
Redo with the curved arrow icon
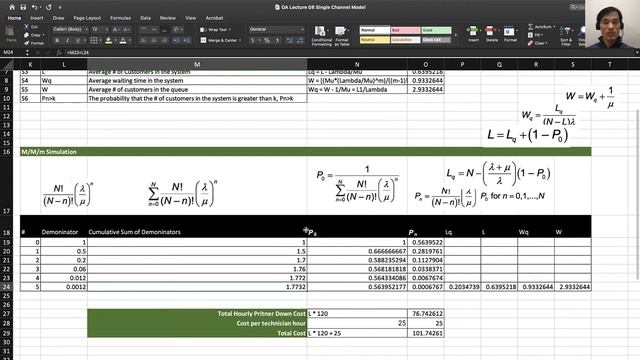point(49,7)
